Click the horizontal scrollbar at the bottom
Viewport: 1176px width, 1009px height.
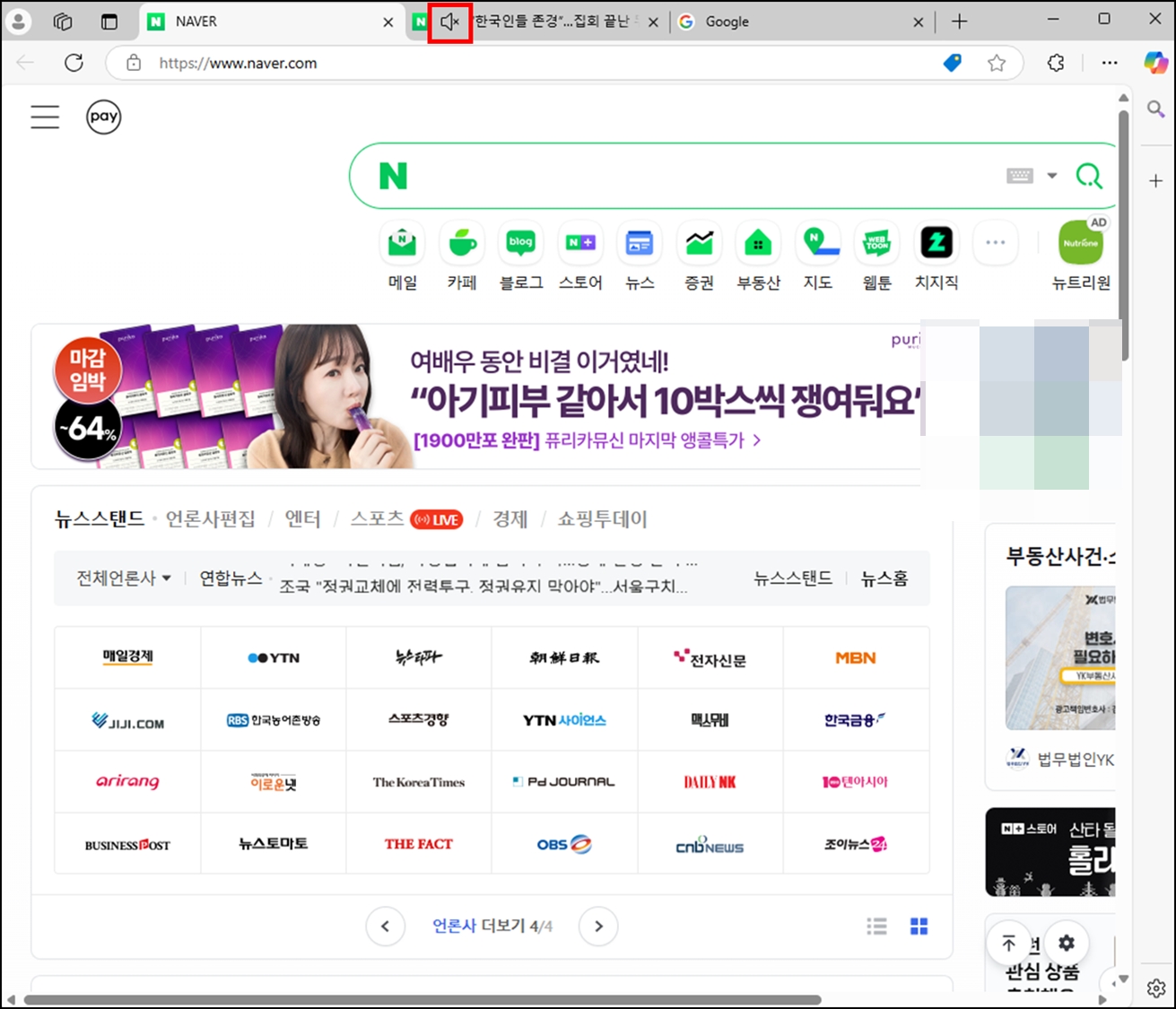tap(422, 999)
